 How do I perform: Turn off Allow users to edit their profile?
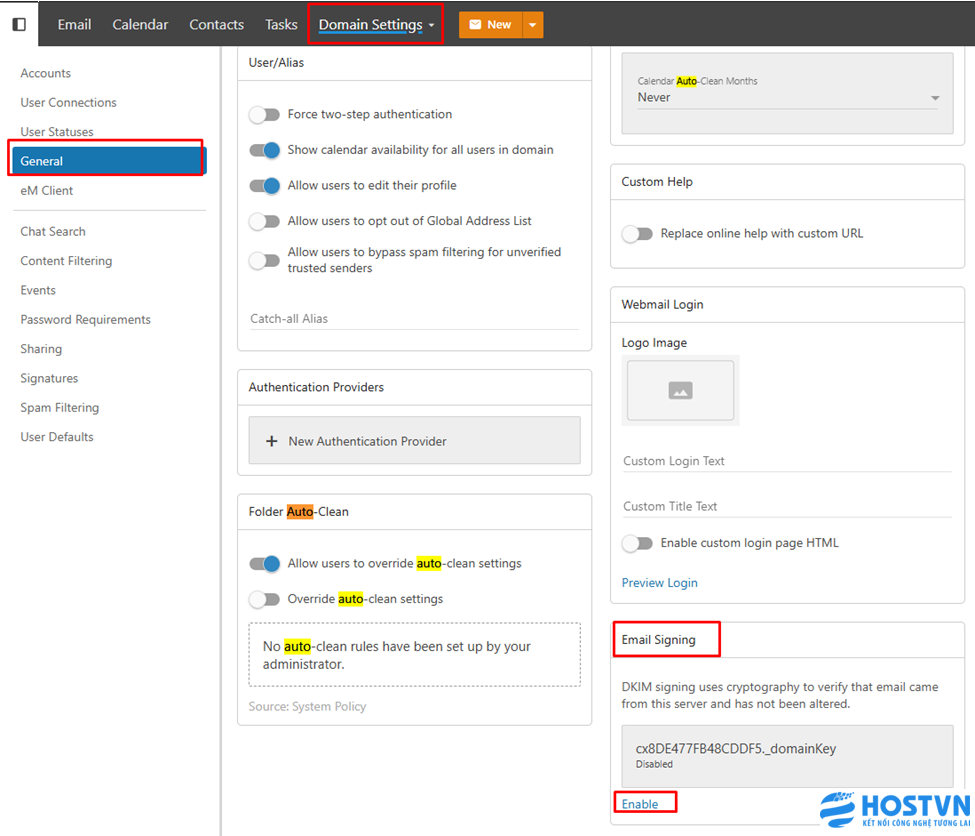tap(264, 186)
